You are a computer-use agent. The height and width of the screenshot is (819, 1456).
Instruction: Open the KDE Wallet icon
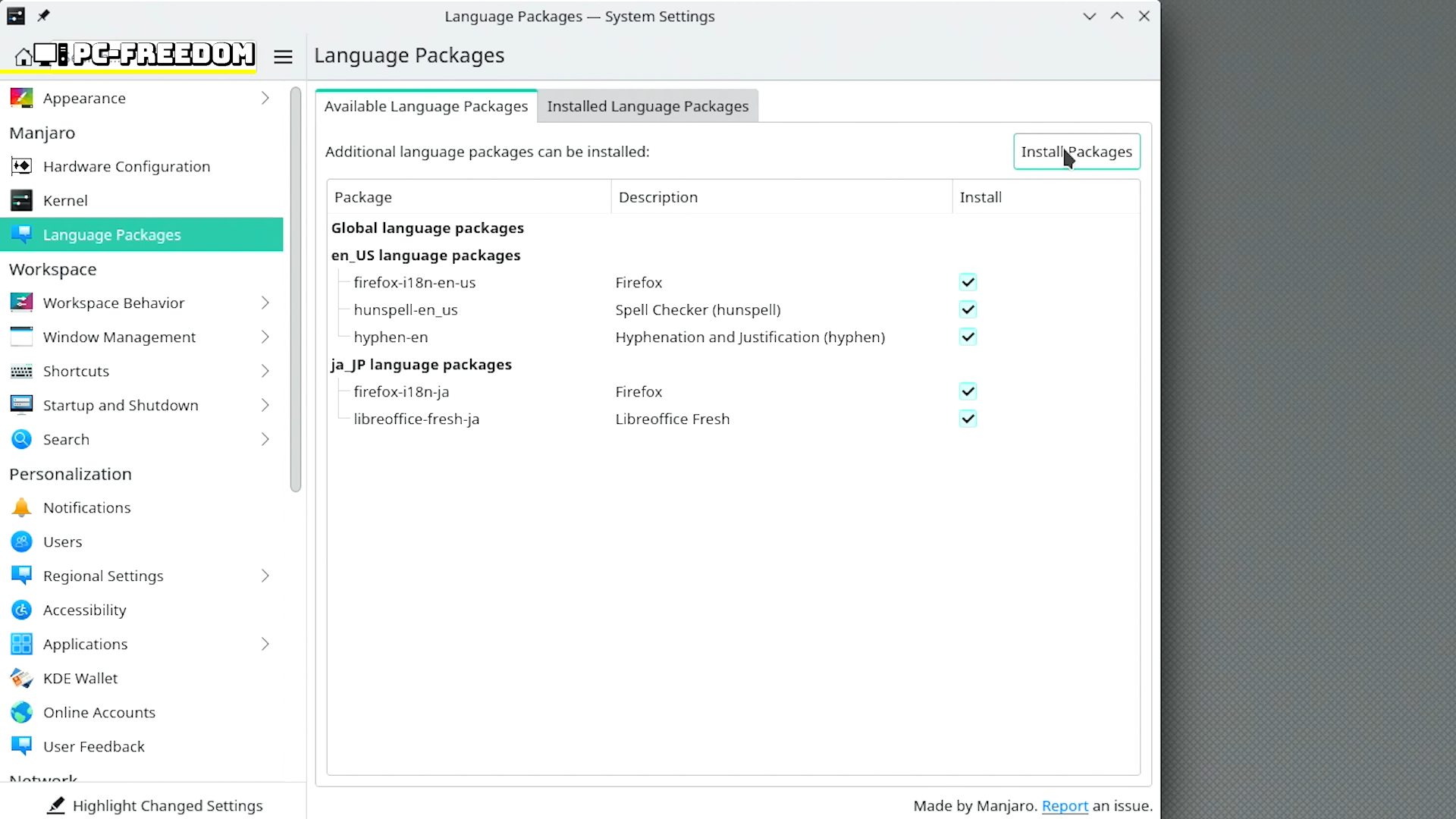[21, 678]
